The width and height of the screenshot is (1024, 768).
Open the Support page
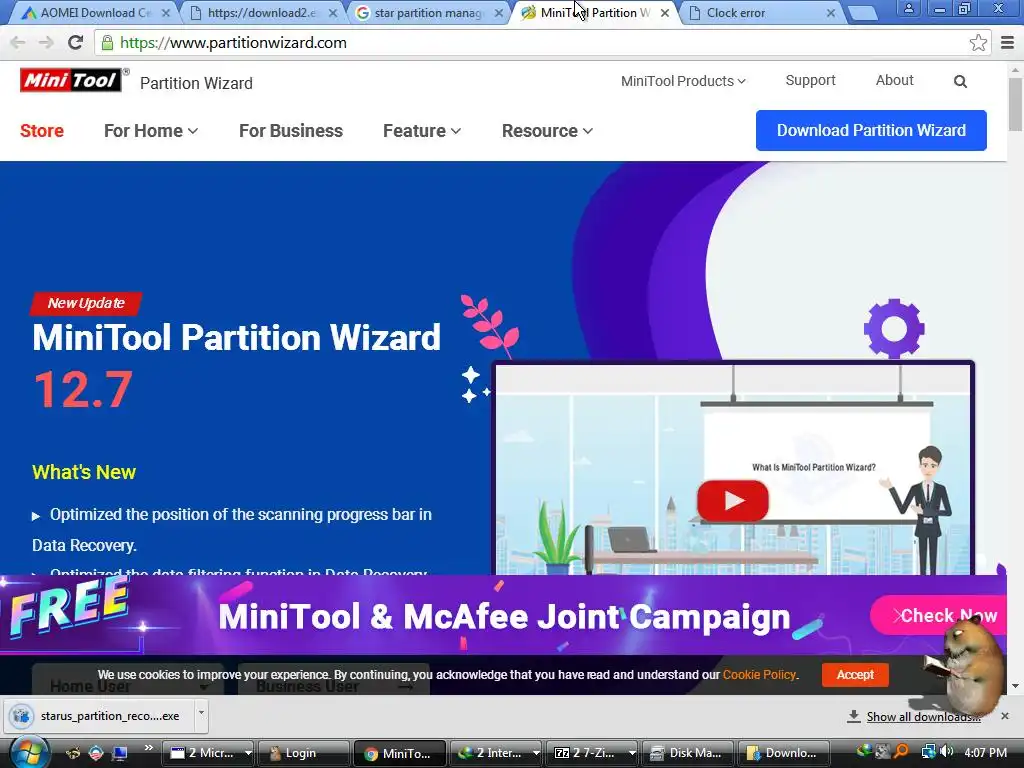click(810, 80)
